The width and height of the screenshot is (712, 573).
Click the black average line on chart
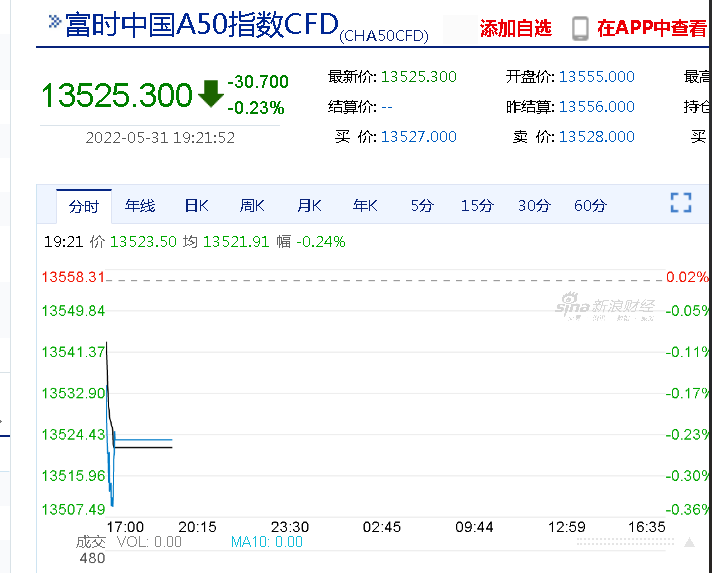(143, 448)
